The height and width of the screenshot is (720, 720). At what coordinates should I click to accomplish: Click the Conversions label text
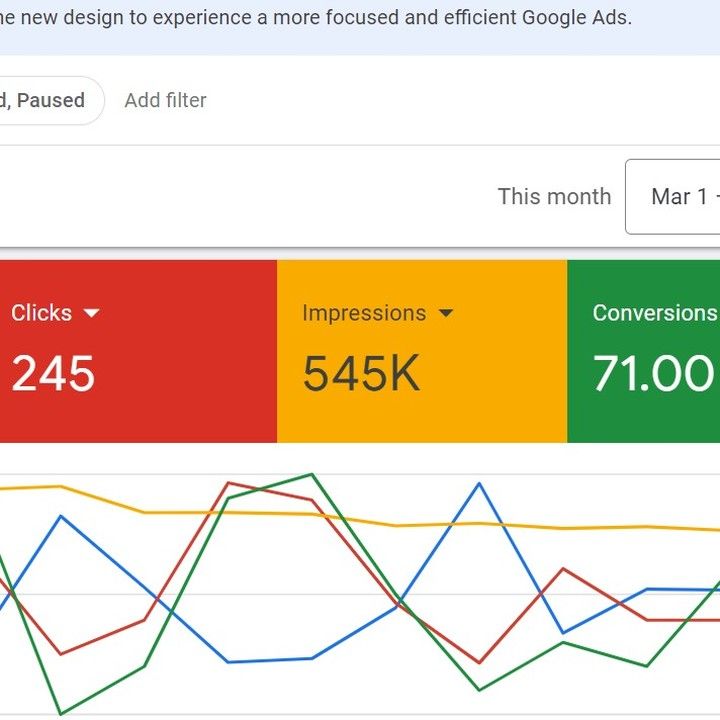(654, 313)
